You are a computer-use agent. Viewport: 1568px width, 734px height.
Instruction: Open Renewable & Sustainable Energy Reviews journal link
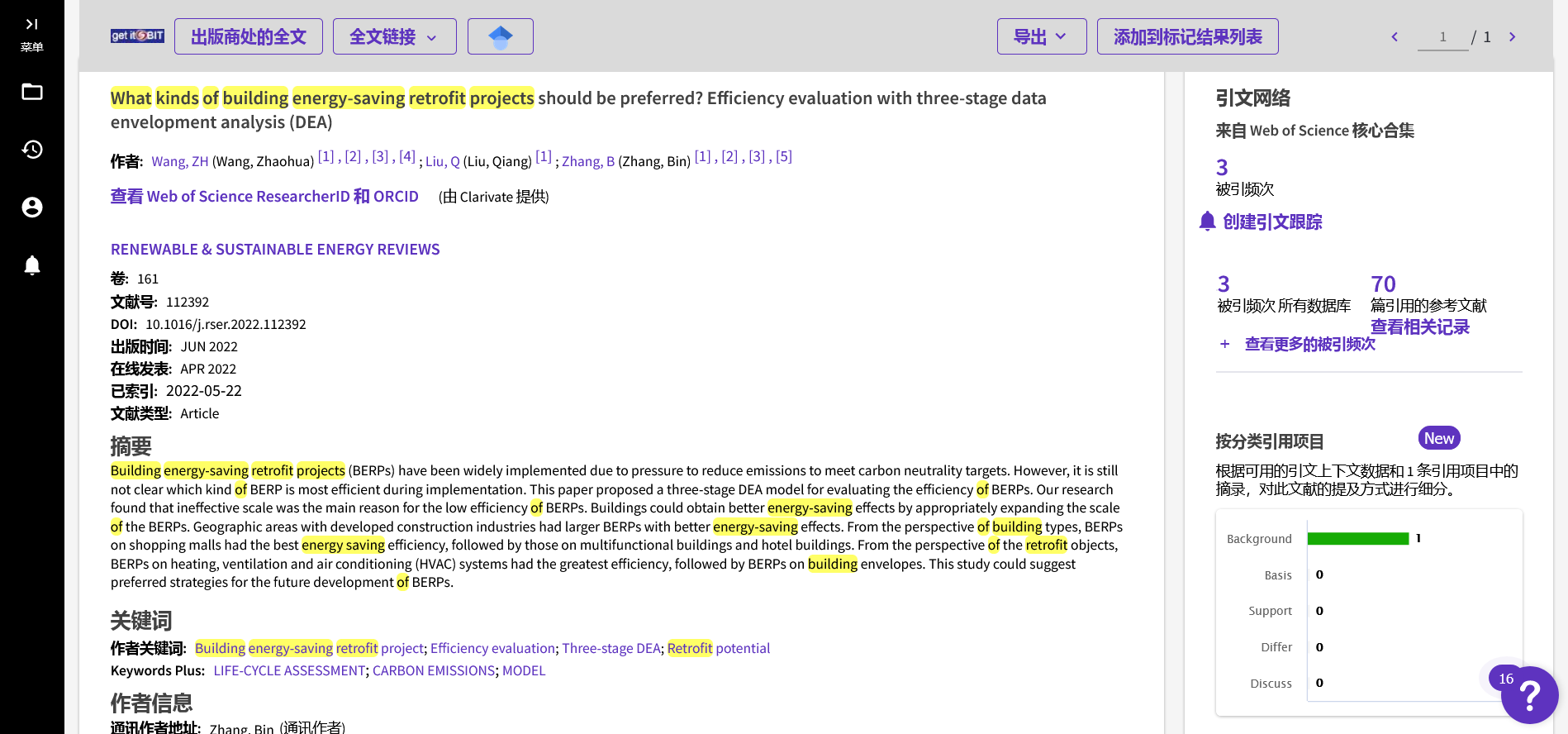point(275,250)
